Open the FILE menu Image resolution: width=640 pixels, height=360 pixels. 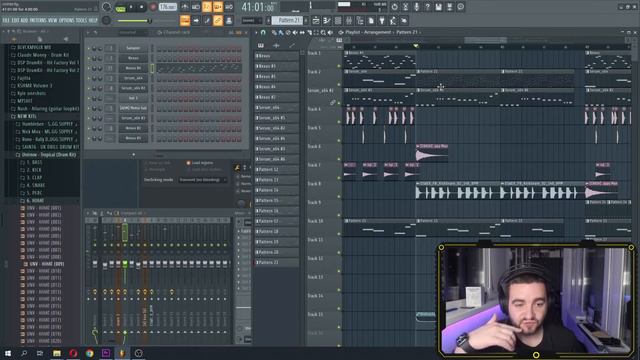pos(6,20)
